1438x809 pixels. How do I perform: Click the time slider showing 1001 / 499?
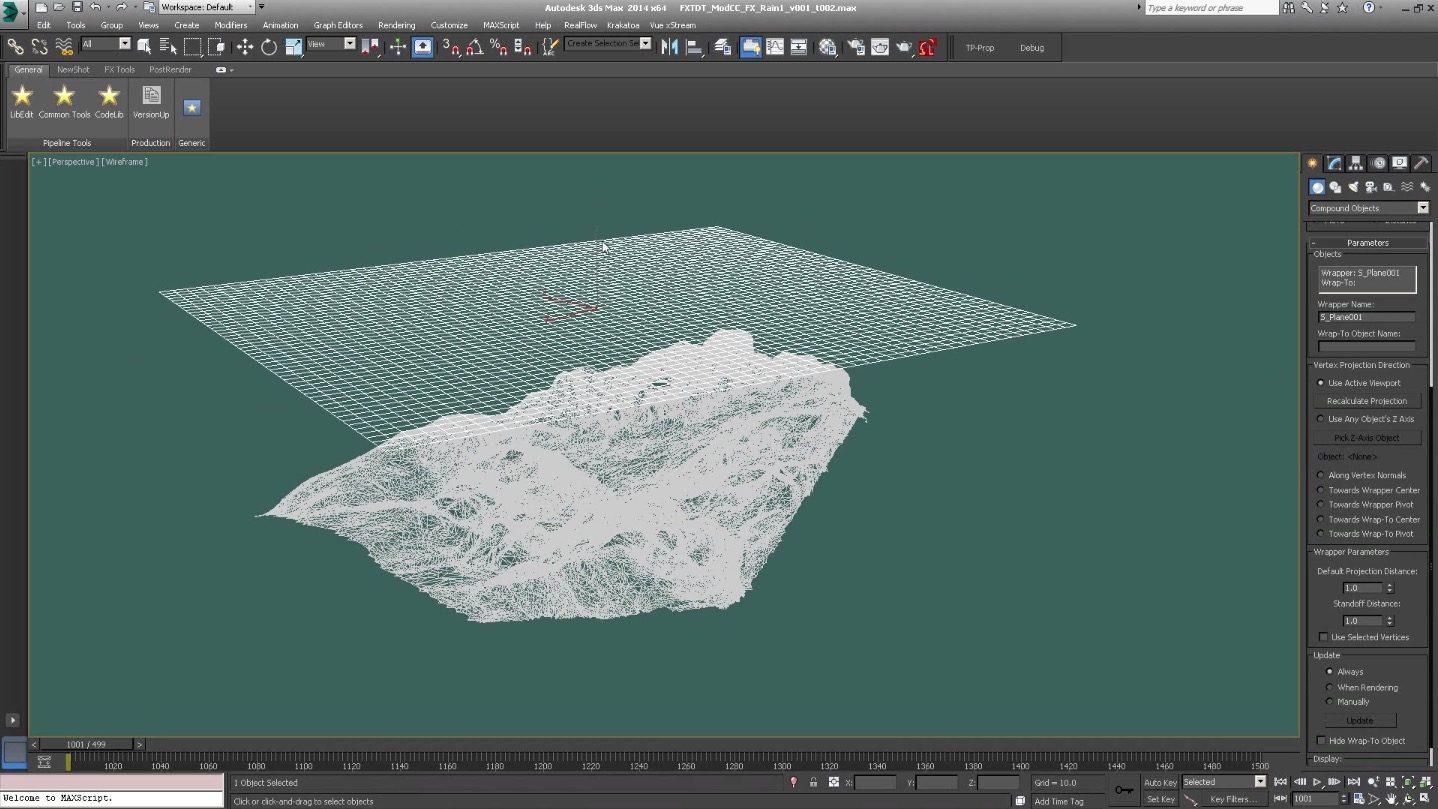pos(86,744)
